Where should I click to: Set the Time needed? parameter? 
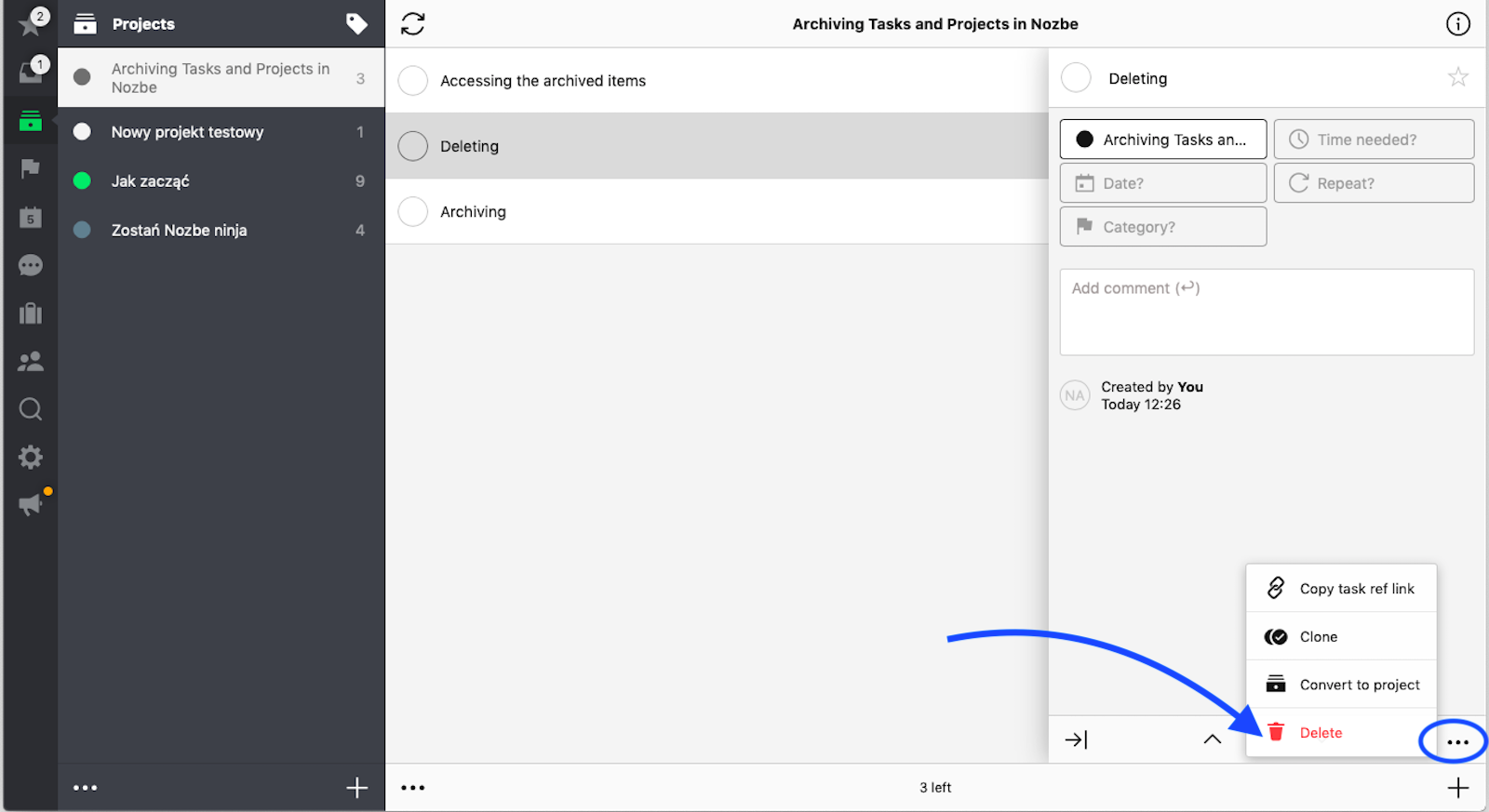click(x=1374, y=140)
